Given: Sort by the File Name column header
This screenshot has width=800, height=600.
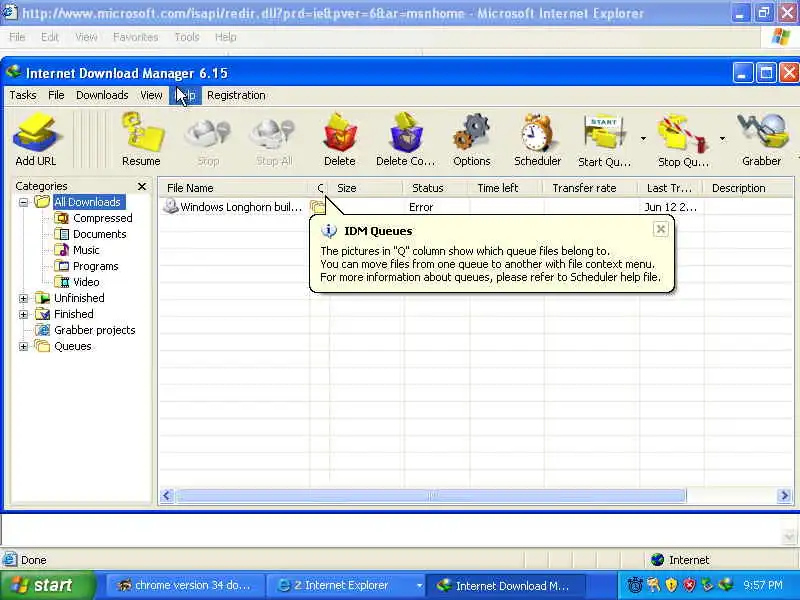Looking at the screenshot, I should pos(233,188).
